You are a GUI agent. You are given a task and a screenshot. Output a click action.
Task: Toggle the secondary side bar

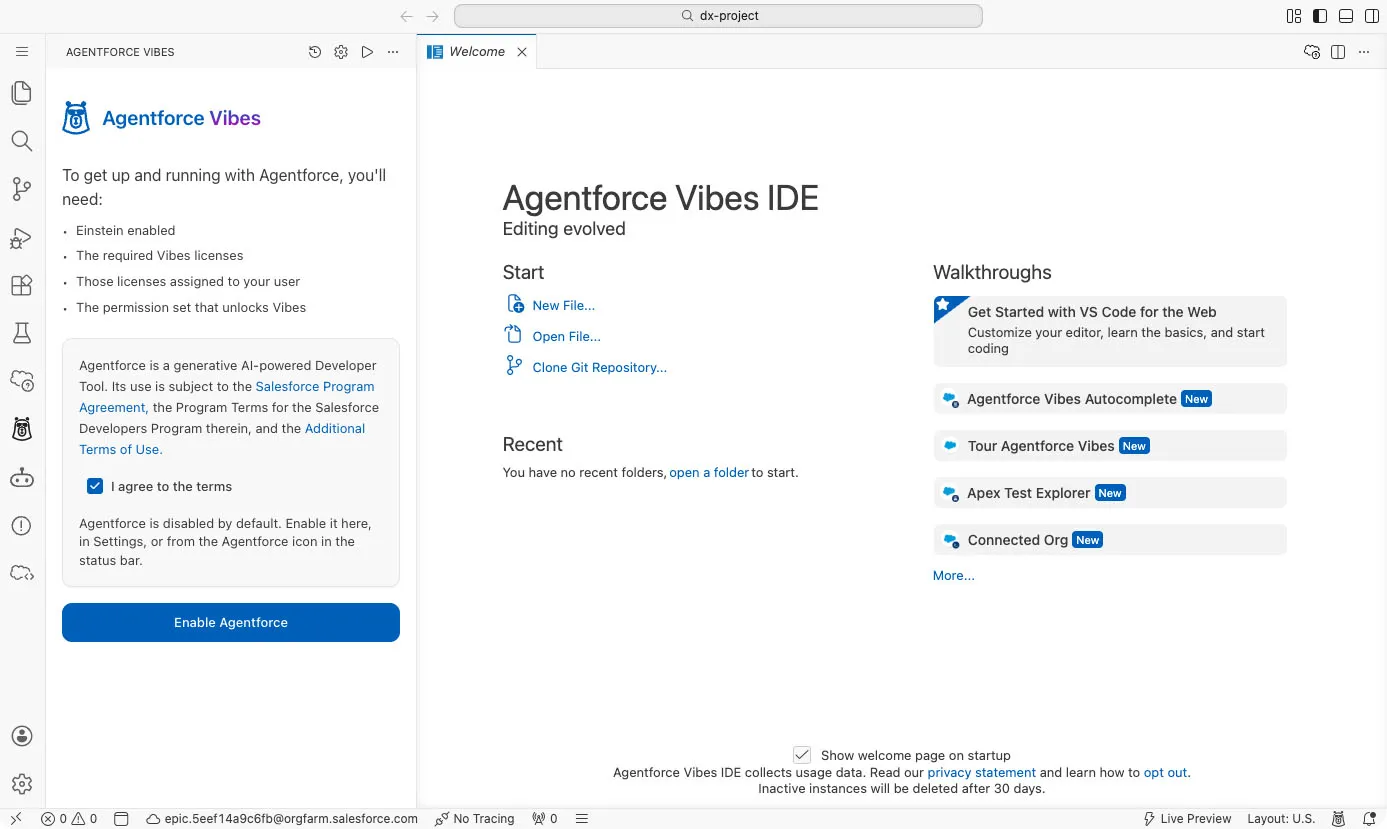[x=1372, y=16]
